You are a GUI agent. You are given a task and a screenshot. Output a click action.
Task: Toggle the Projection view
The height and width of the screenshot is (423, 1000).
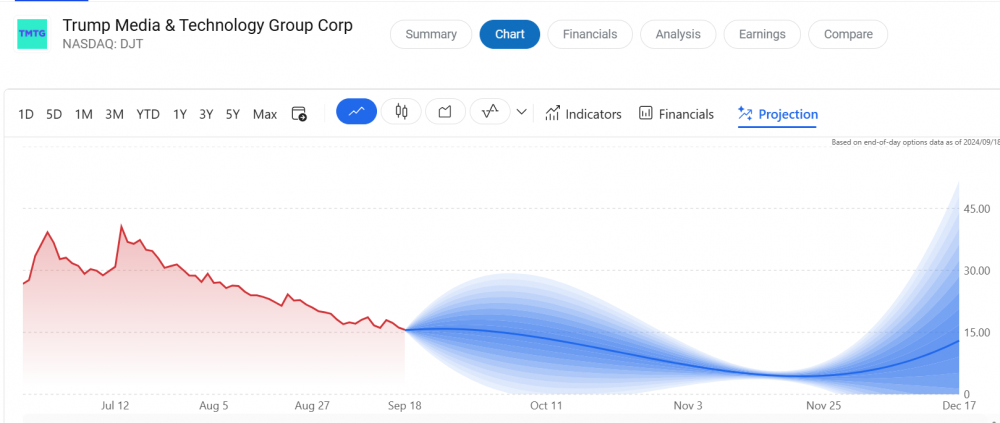click(x=777, y=114)
